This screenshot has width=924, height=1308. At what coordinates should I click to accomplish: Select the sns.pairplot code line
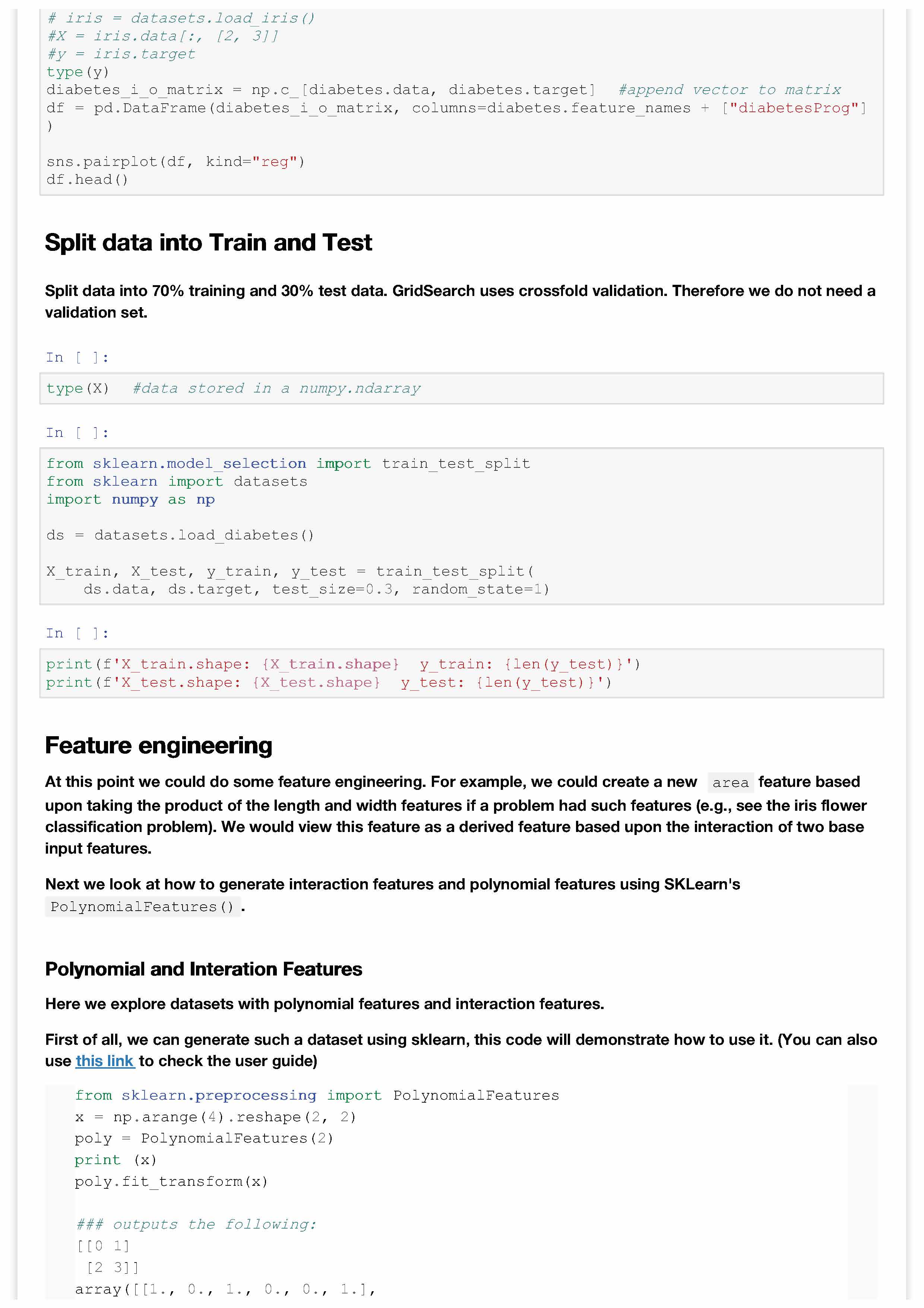(175, 162)
